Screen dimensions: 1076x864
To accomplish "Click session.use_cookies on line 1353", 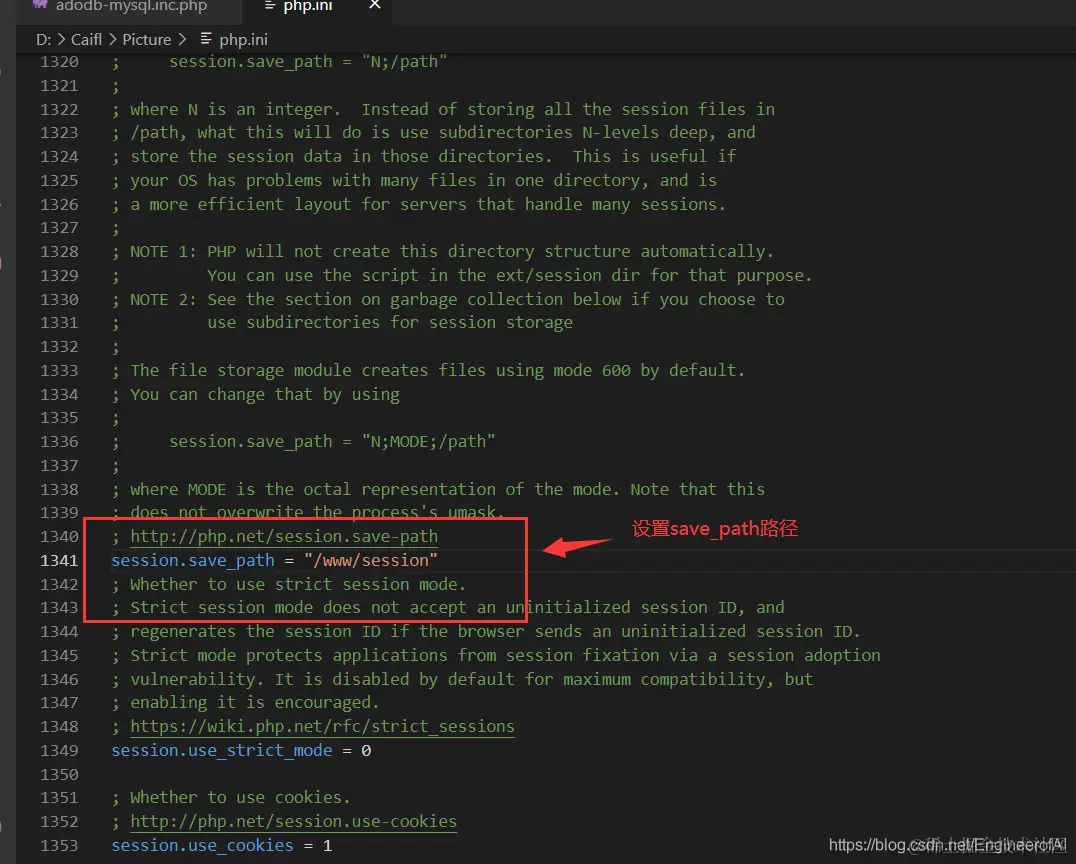I will pos(202,845).
